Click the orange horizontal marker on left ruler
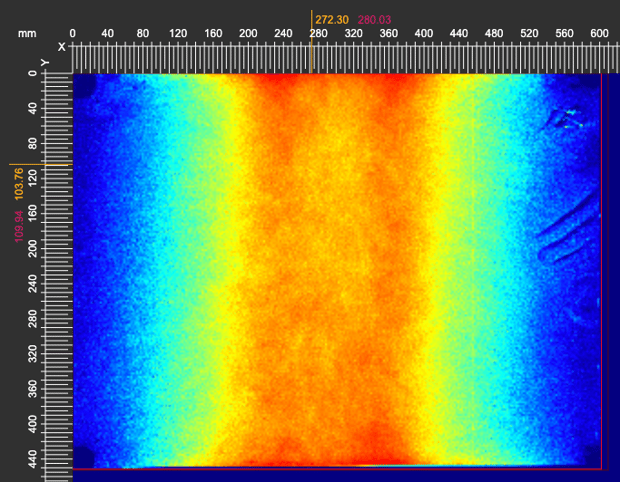 [x=40, y=164]
